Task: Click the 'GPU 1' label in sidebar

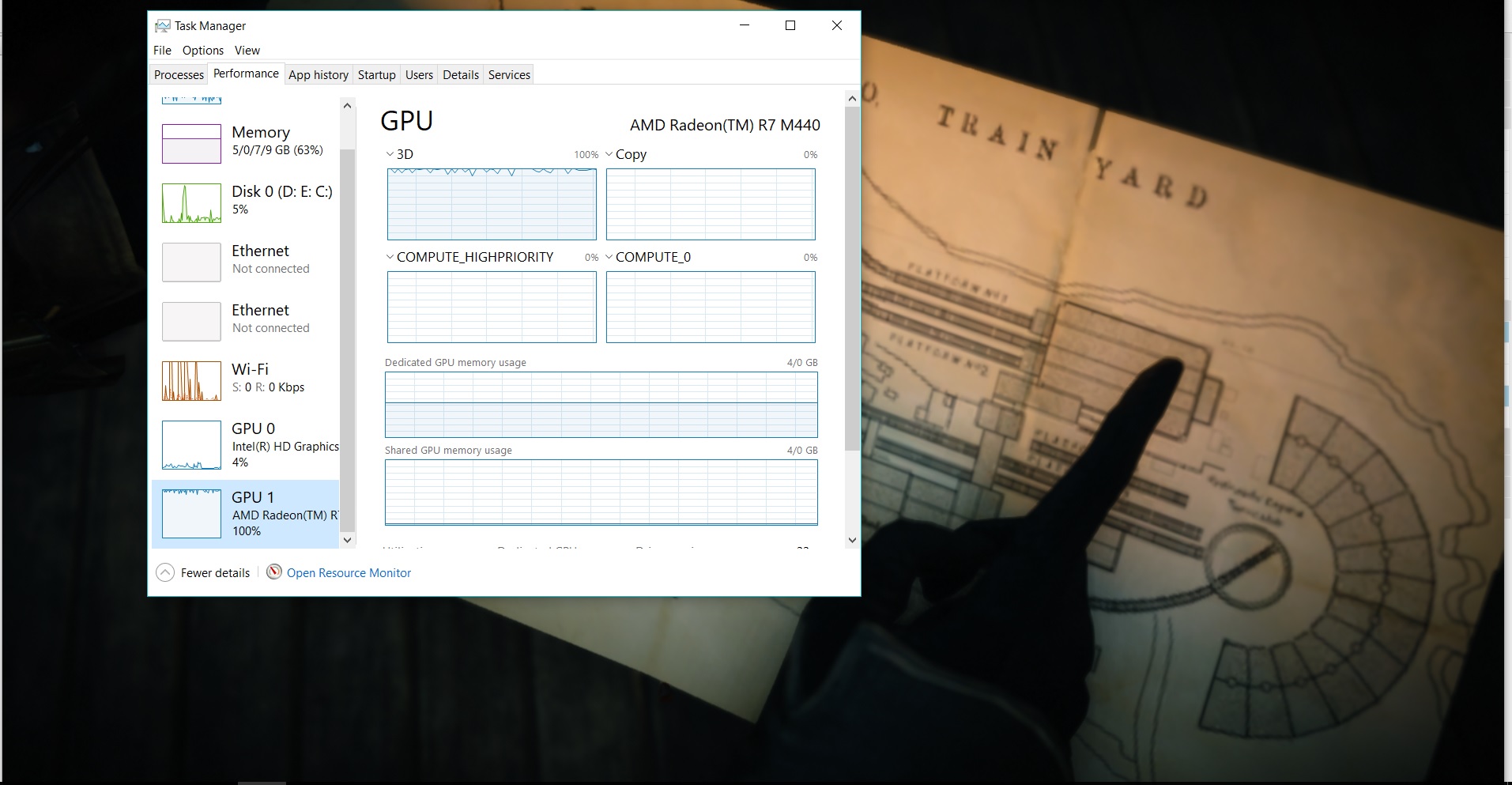Action: [x=253, y=497]
